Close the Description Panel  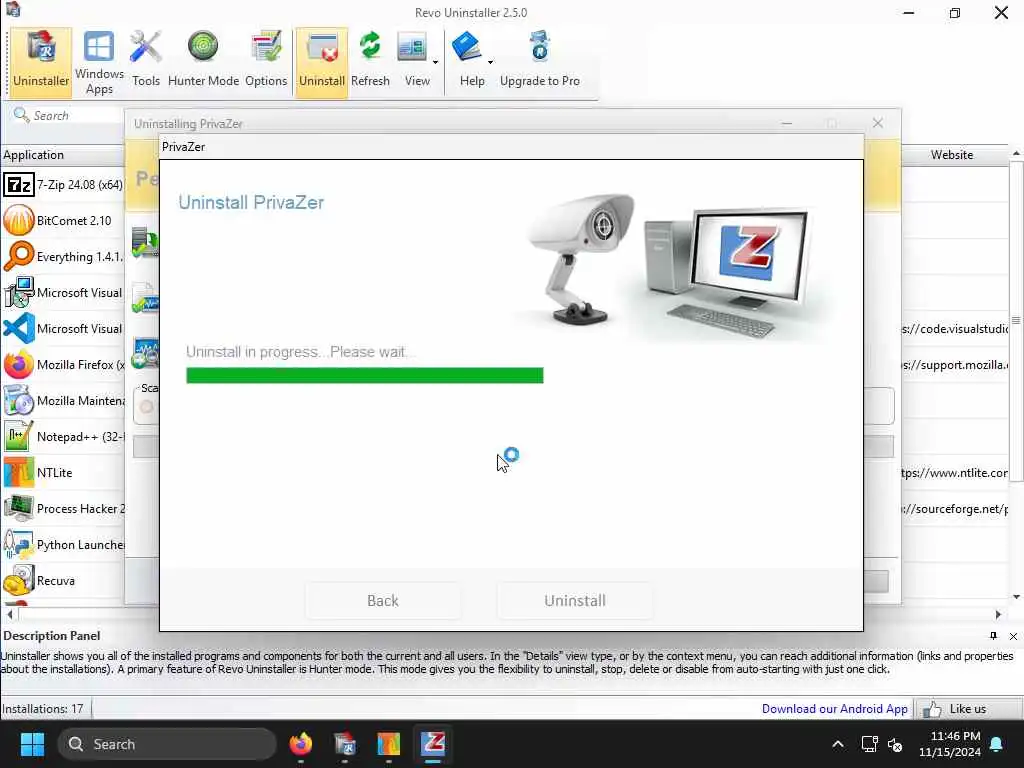pyautogui.click(x=1013, y=636)
